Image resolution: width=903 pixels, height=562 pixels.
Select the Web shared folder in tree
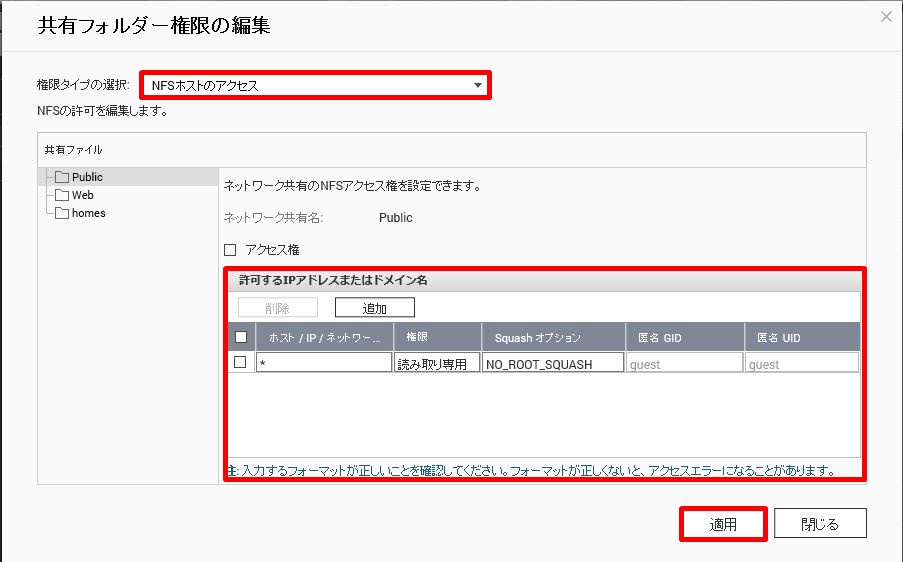(82, 195)
